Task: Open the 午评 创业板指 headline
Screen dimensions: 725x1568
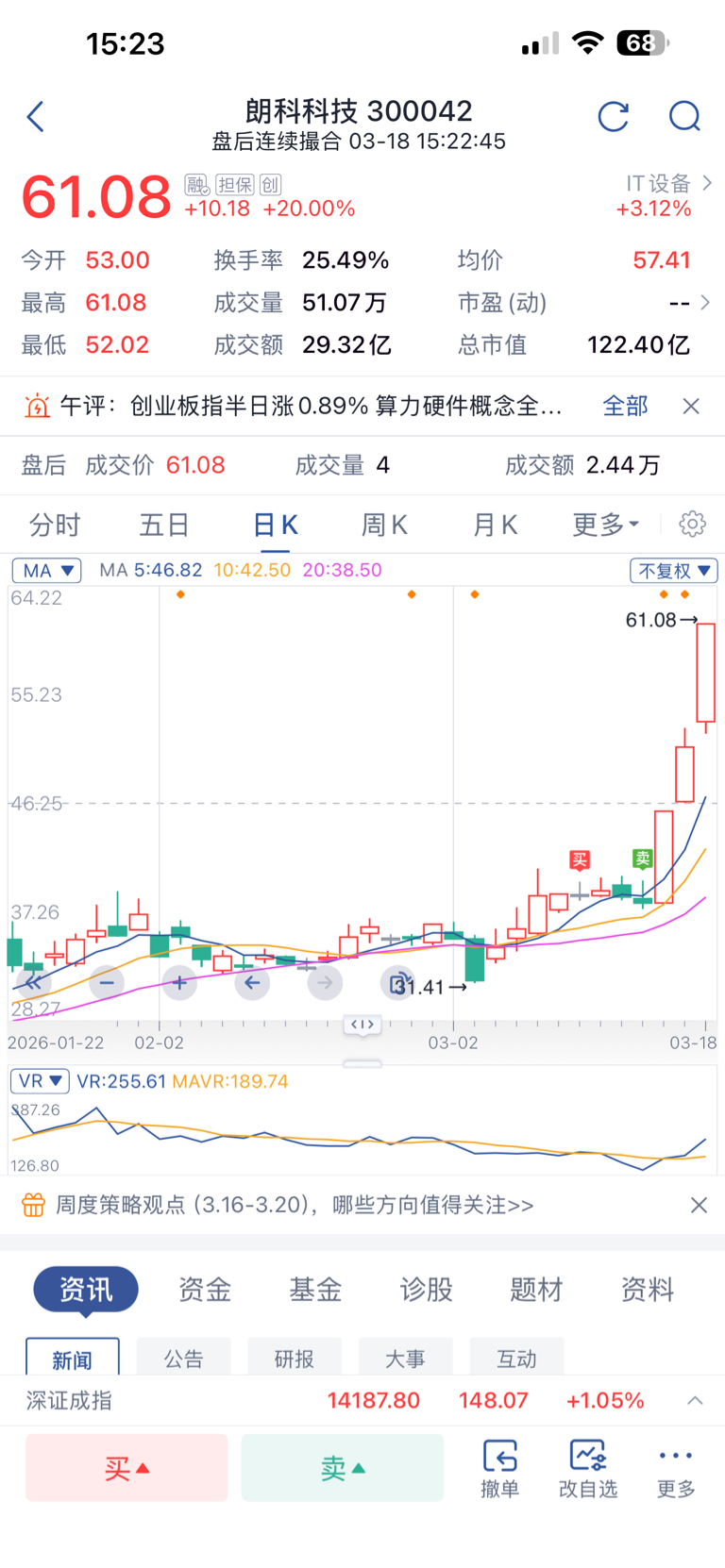Action: click(x=312, y=406)
